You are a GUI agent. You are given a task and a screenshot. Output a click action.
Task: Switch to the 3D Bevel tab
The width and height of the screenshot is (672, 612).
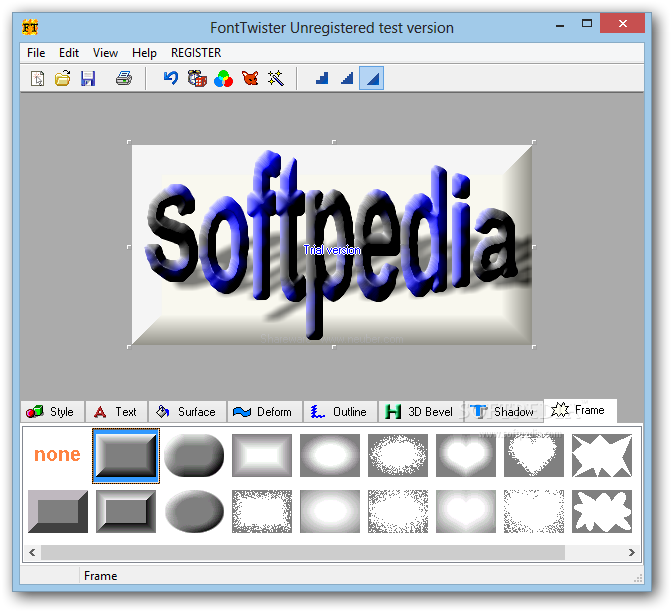[x=421, y=412]
